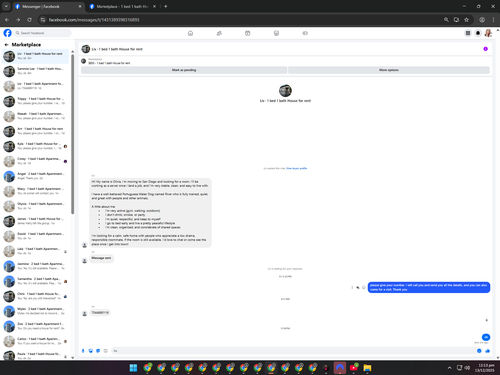This screenshot has width=500, height=375.
Task: Switch to the Messenger | Facebook tab
Action: (49, 6)
